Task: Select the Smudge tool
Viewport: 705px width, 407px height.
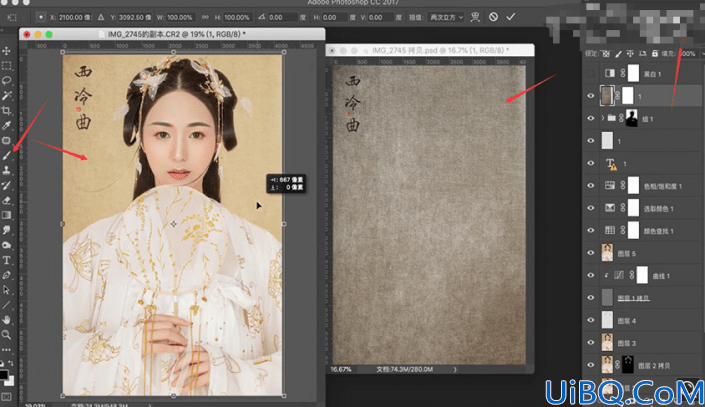Action: tap(6, 230)
